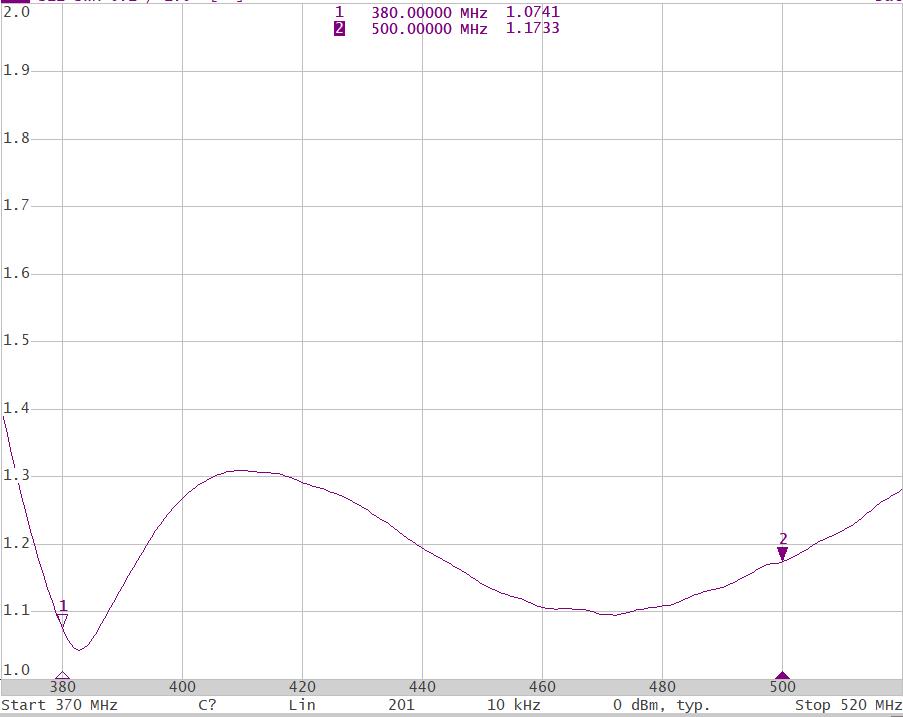903x717 pixels.
Task: Click marker 1 value 1.0741
Action: [x=532, y=12]
